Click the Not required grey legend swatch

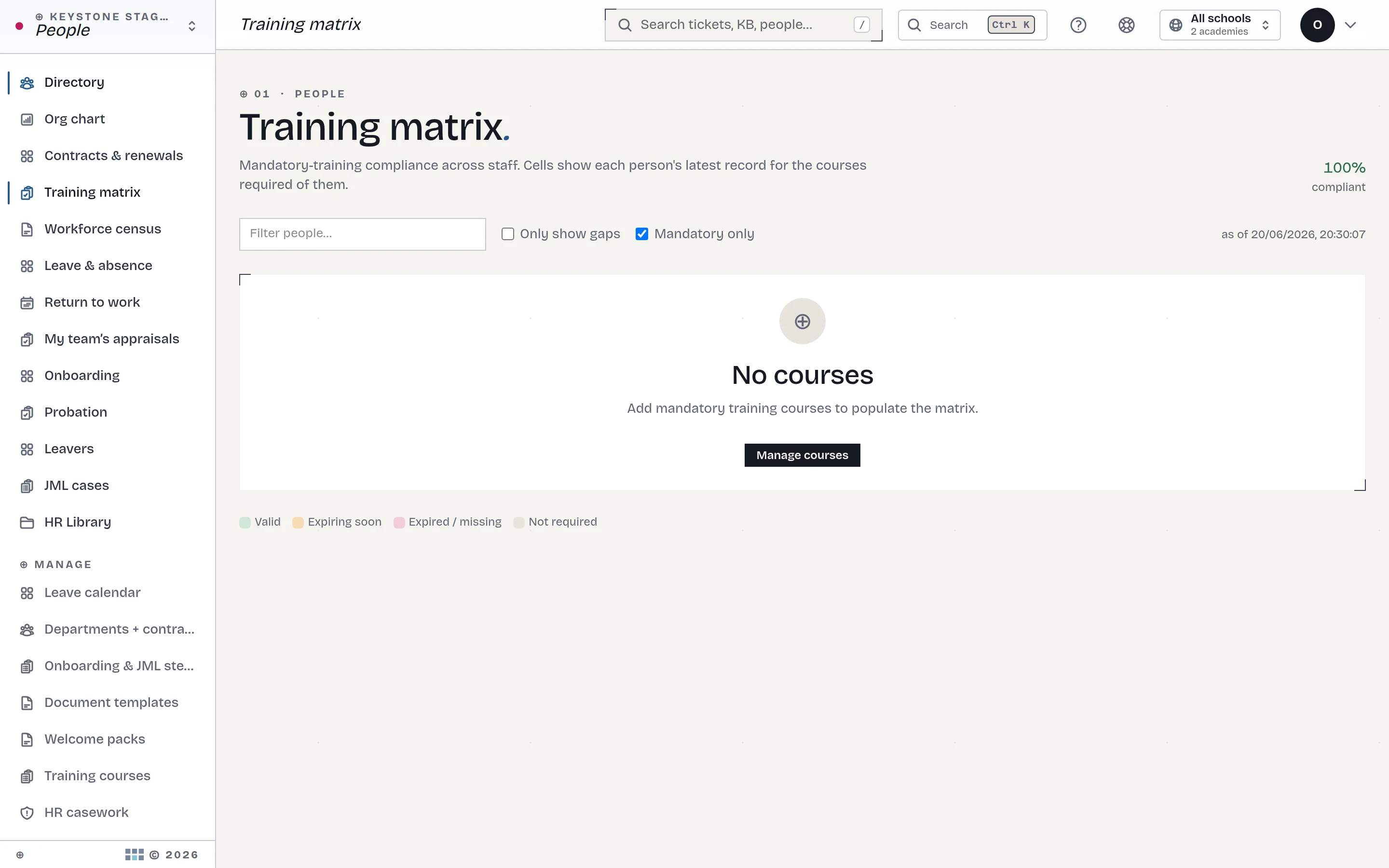pos(519,522)
